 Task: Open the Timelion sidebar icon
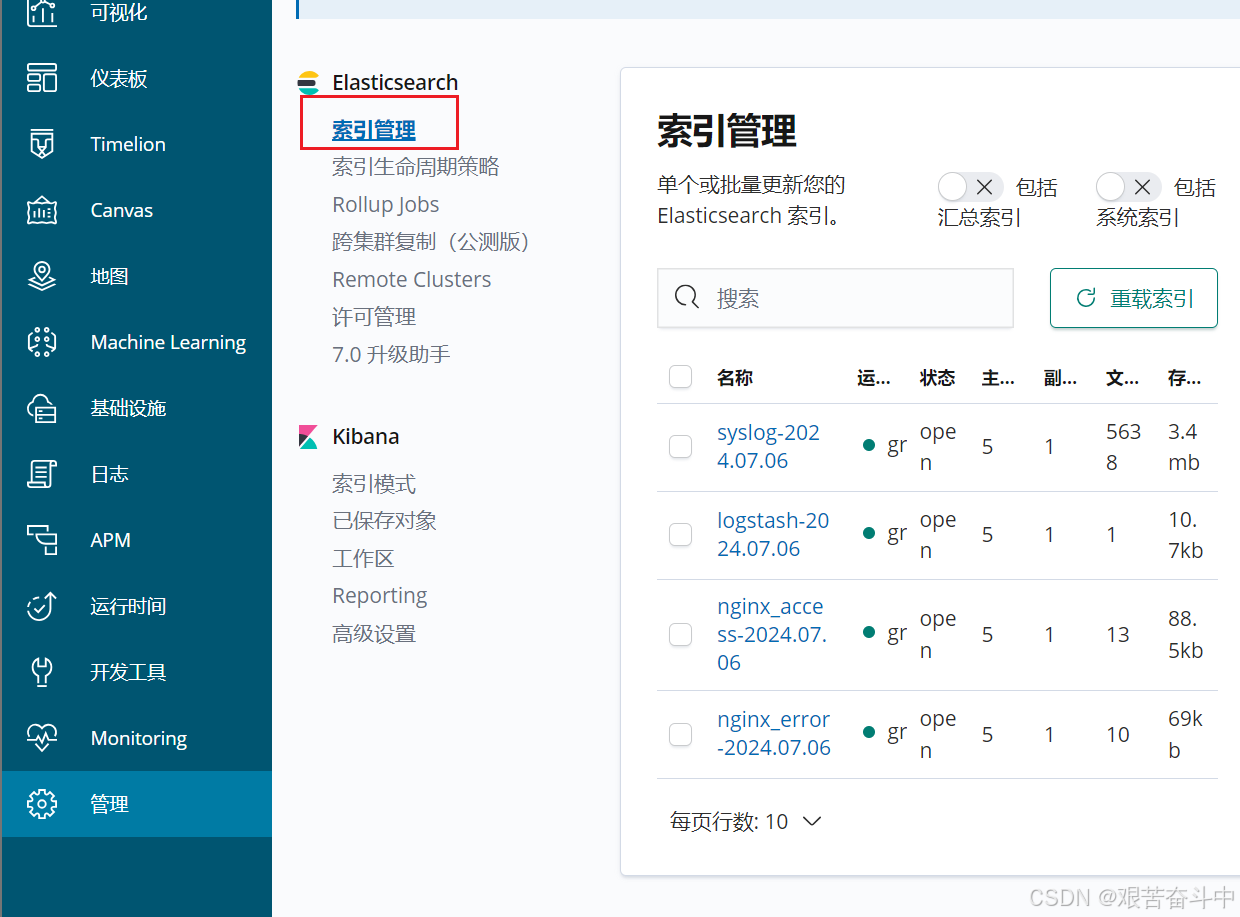42,144
